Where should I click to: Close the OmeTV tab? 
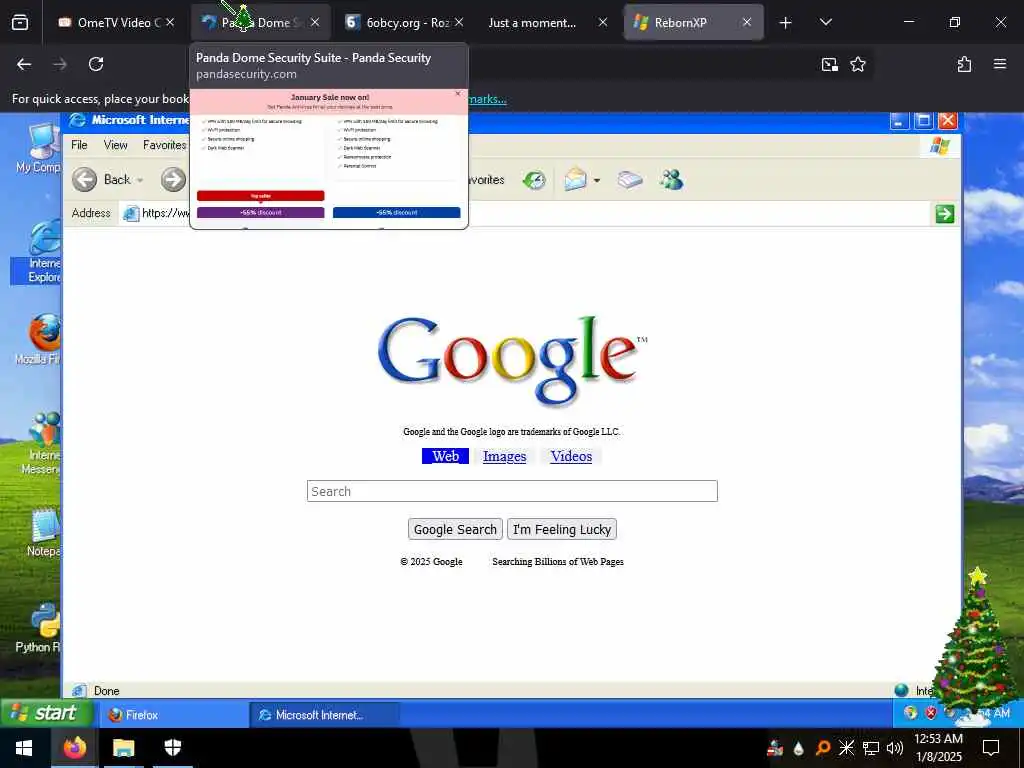coord(170,22)
